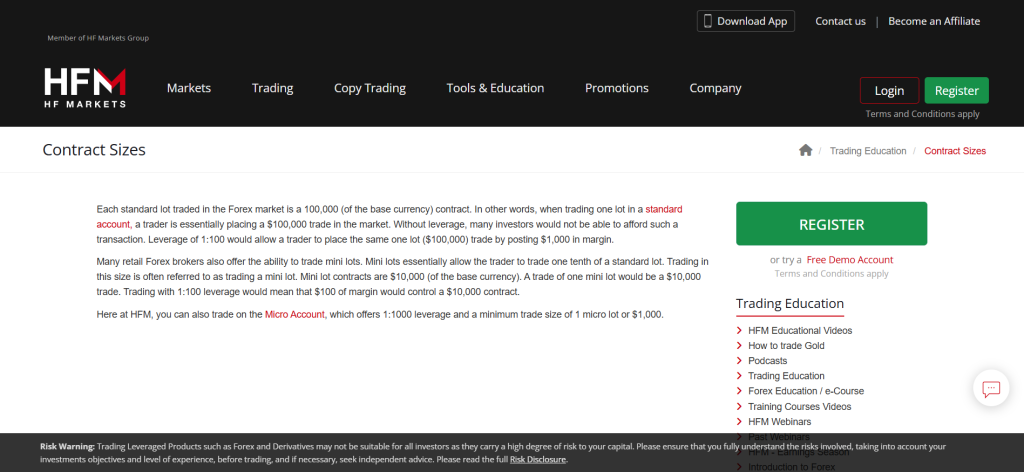This screenshot has height=472, width=1024.
Task: Open the Company menu
Action: coord(715,88)
